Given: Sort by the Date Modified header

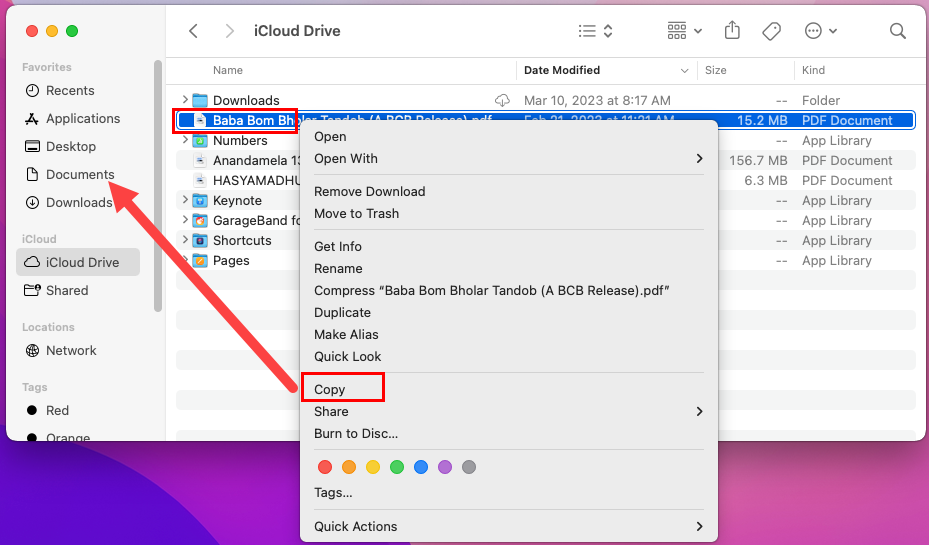Looking at the screenshot, I should tap(562, 70).
